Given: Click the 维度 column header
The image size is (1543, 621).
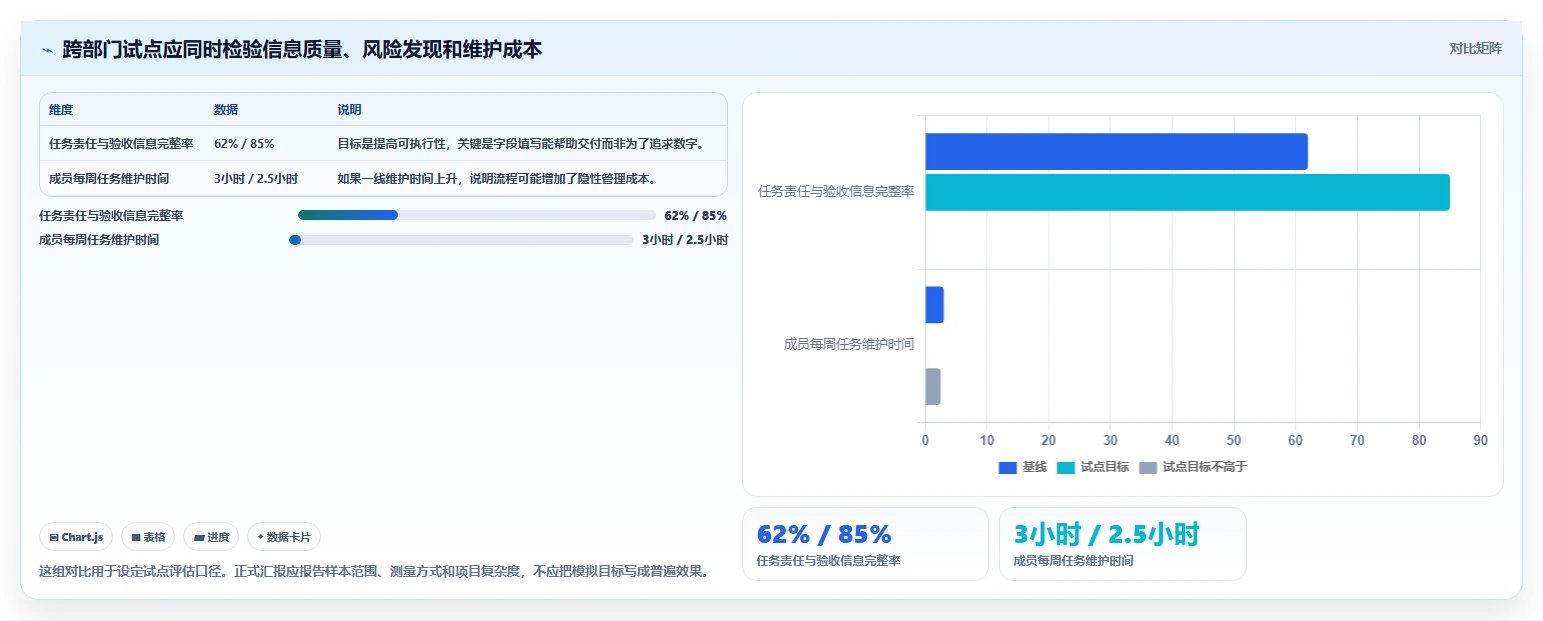Looking at the screenshot, I should pyautogui.click(x=61, y=110).
